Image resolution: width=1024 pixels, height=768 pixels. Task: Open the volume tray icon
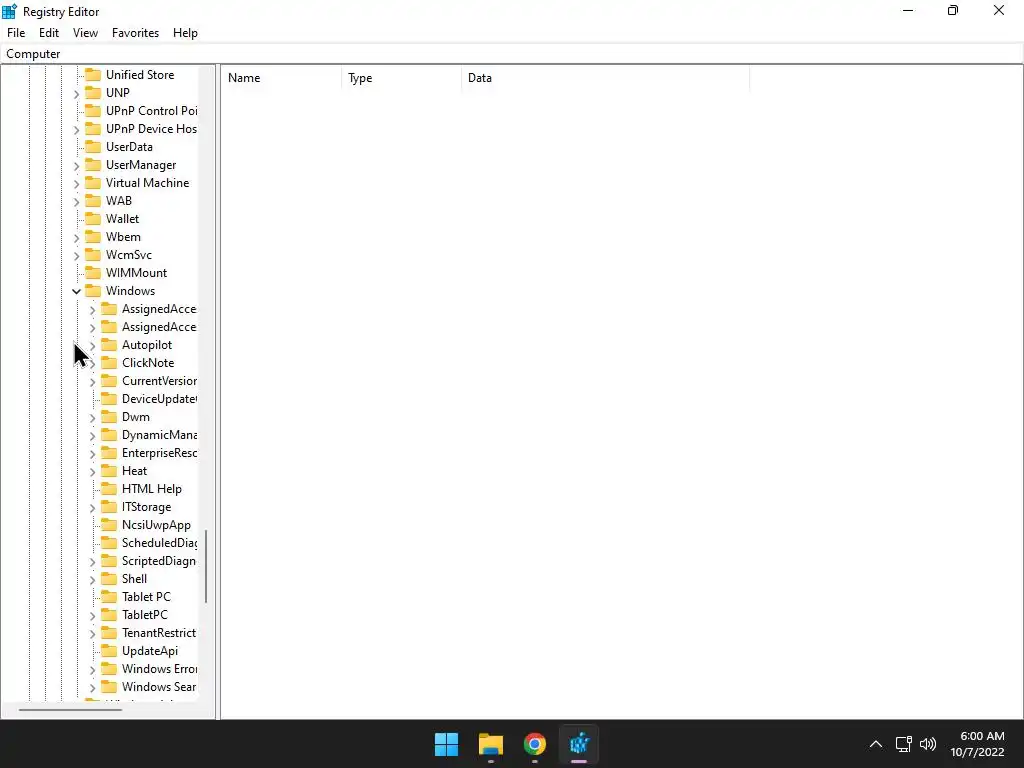927,744
